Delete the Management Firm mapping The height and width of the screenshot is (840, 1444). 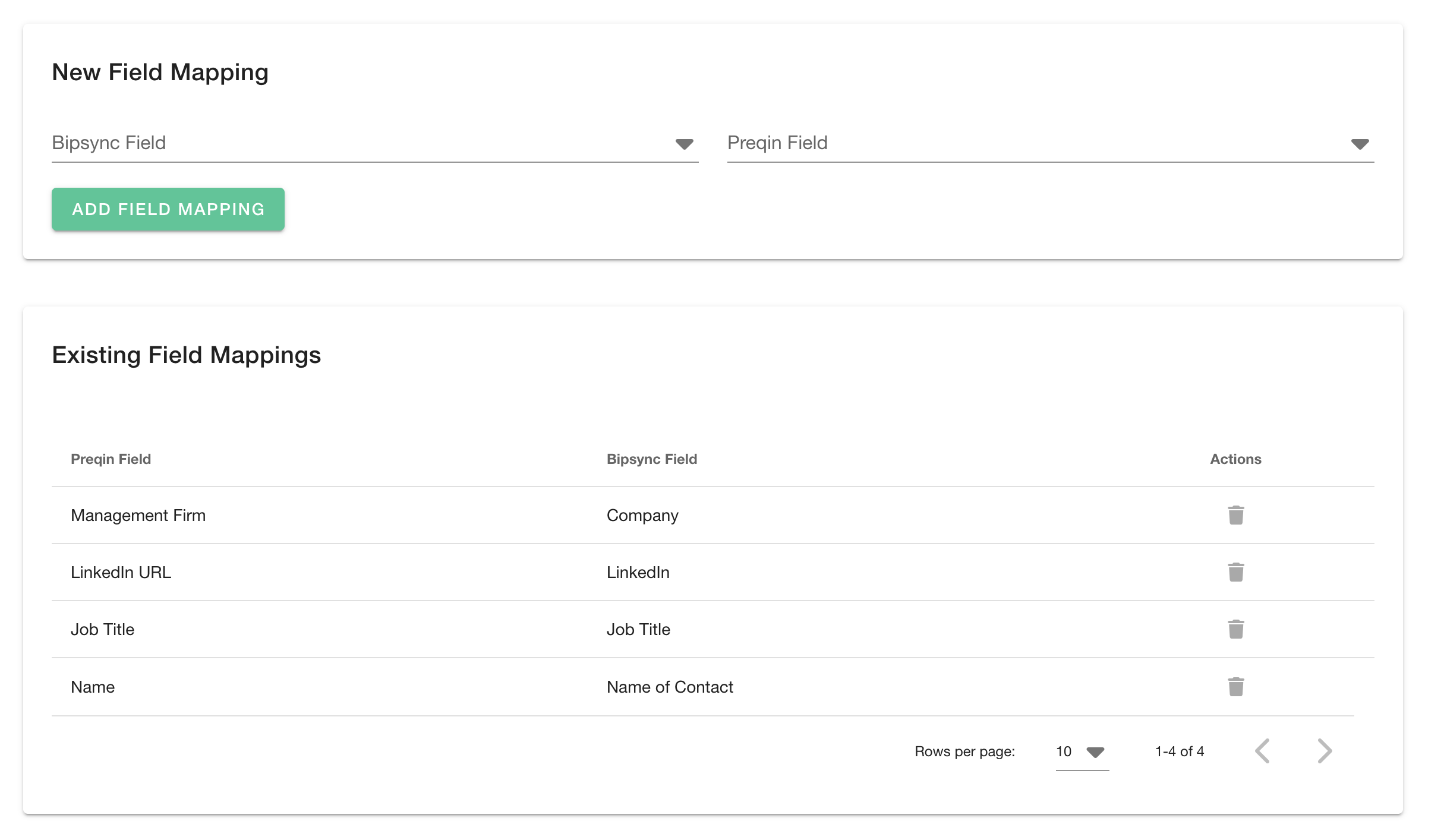pos(1235,515)
